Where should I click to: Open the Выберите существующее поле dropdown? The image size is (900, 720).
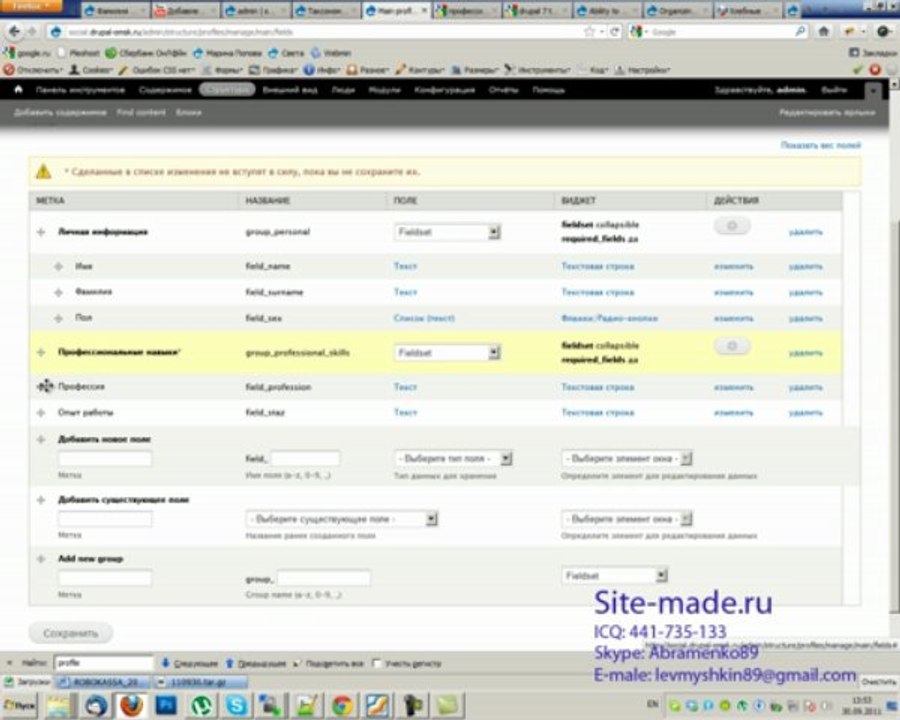[342, 519]
